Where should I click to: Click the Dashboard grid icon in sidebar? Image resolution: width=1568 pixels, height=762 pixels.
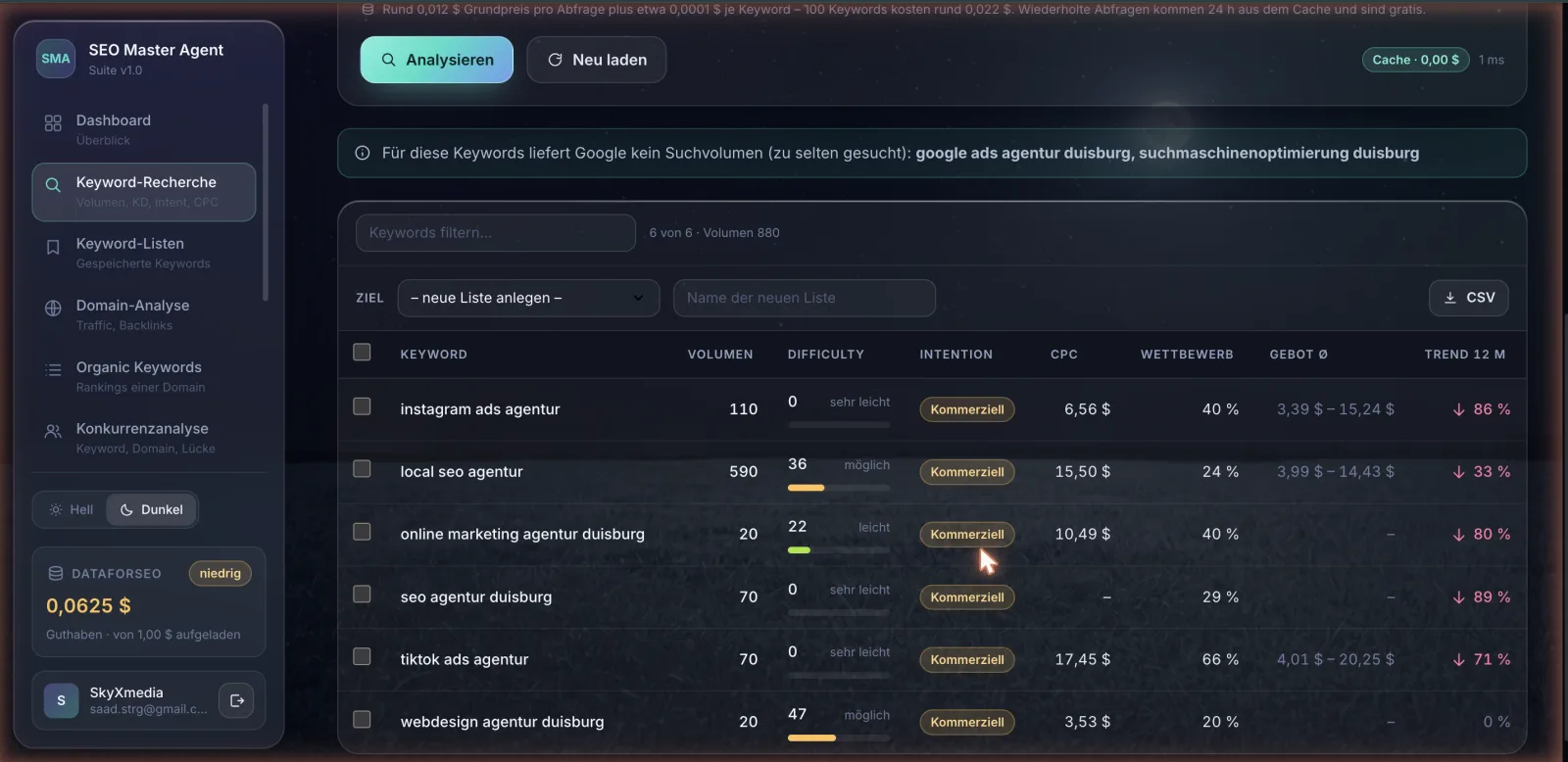point(53,123)
